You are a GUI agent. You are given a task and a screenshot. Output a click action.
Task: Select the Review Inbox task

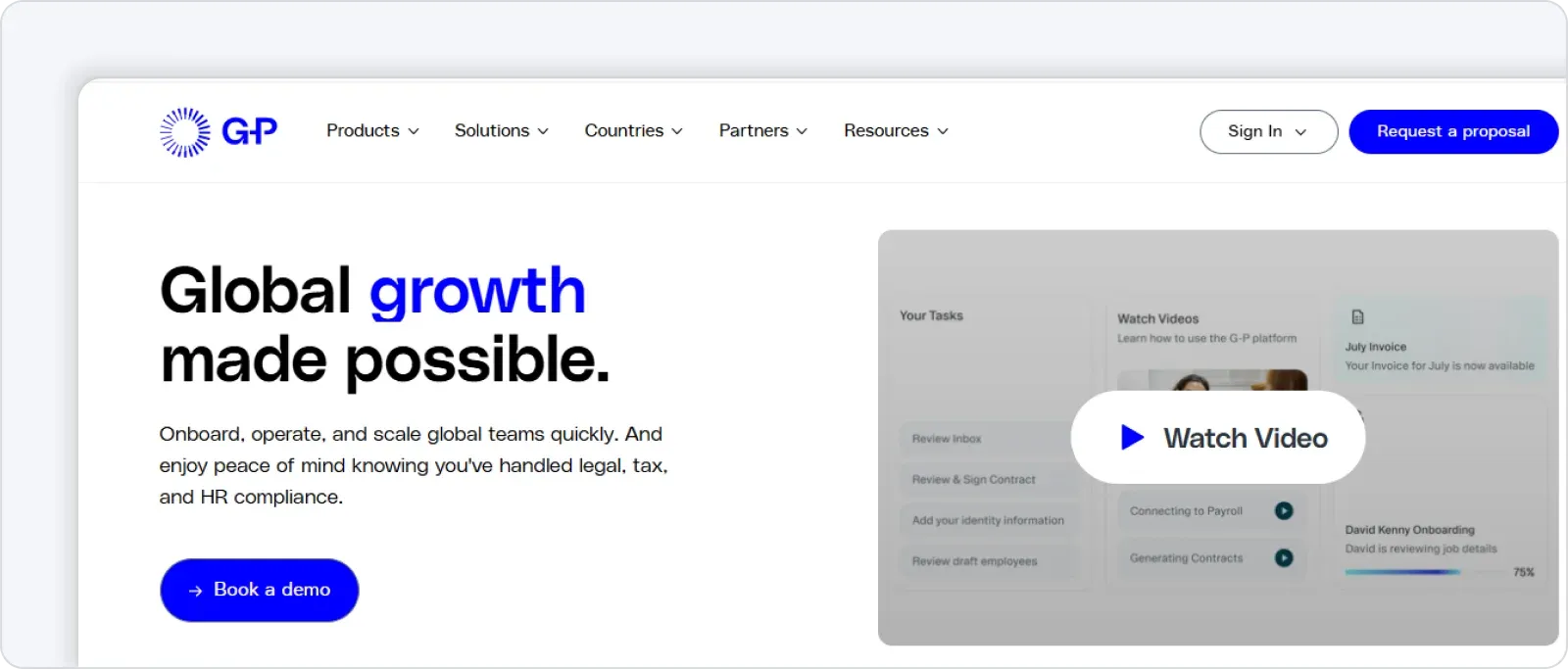pyautogui.click(x=985, y=439)
